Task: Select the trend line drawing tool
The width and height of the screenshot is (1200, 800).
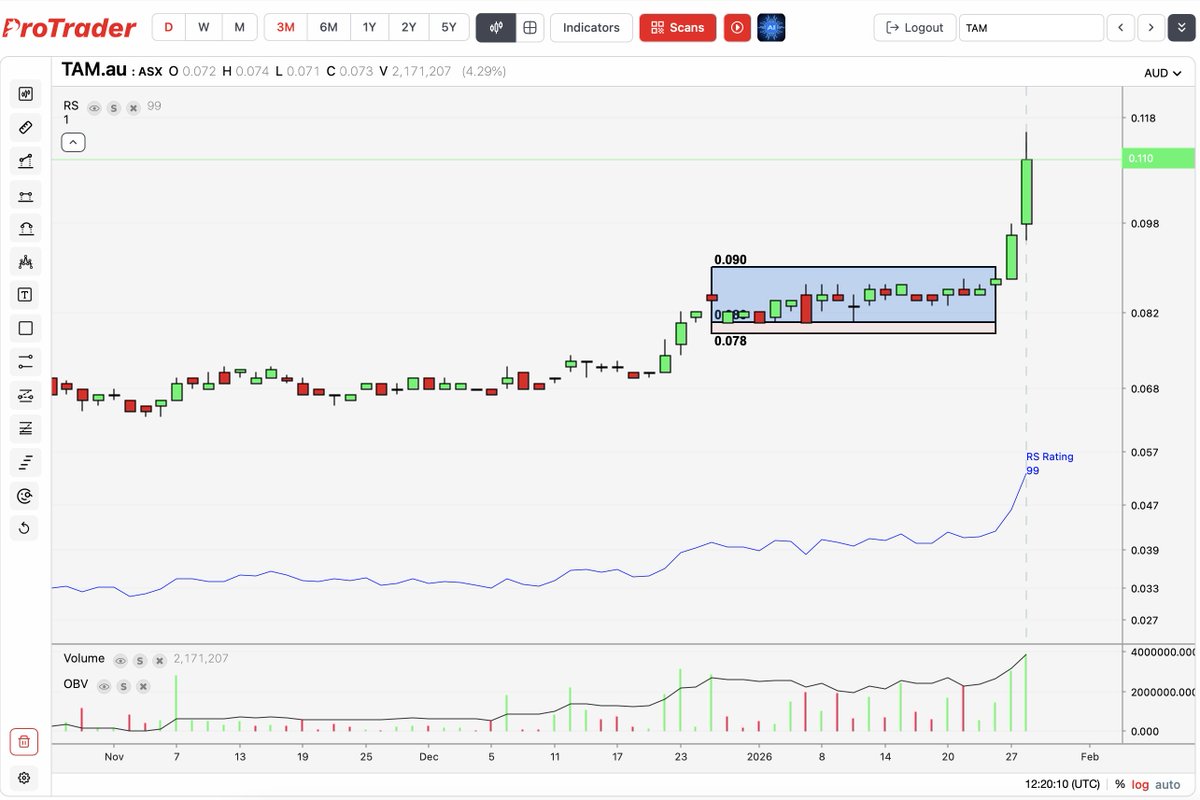Action: (25, 161)
